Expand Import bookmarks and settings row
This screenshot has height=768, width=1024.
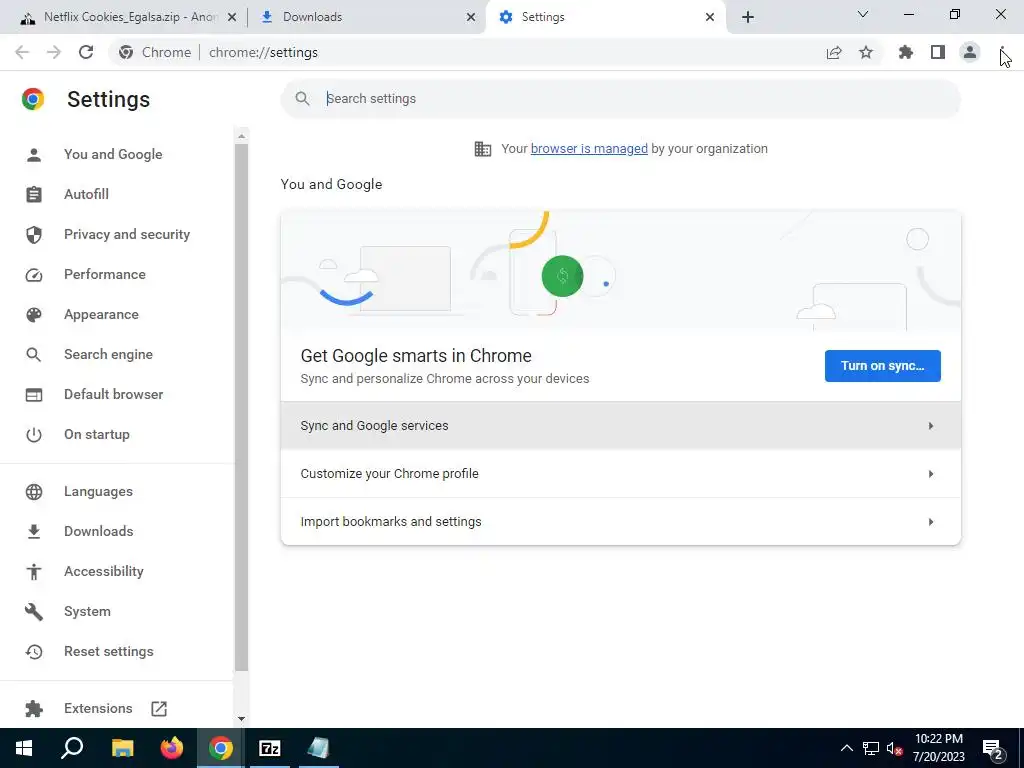click(x=620, y=522)
